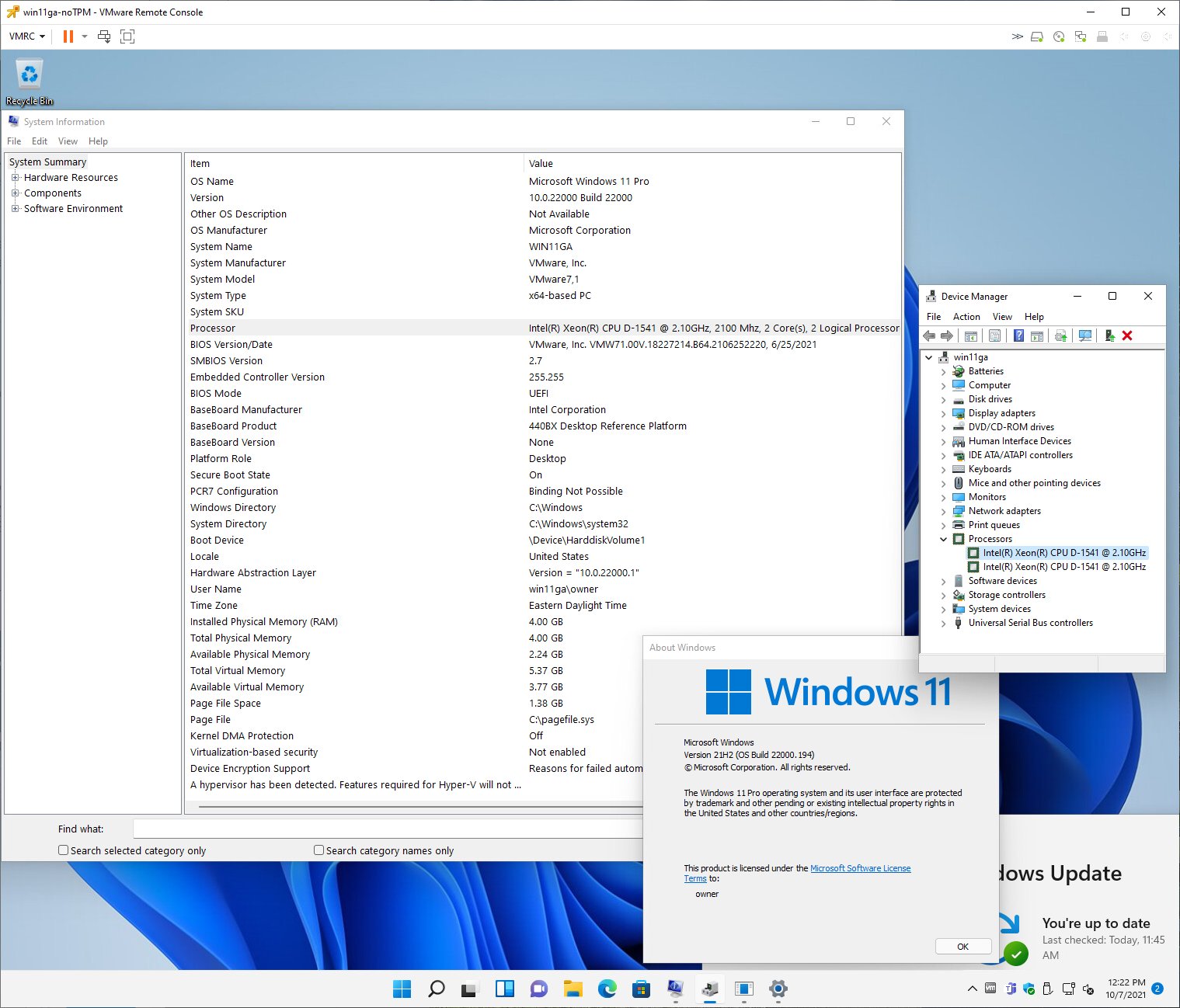The width and height of the screenshot is (1180, 1008).
Task: Click the Enable device toolbar icon in Device Manager
Action: [x=1109, y=335]
